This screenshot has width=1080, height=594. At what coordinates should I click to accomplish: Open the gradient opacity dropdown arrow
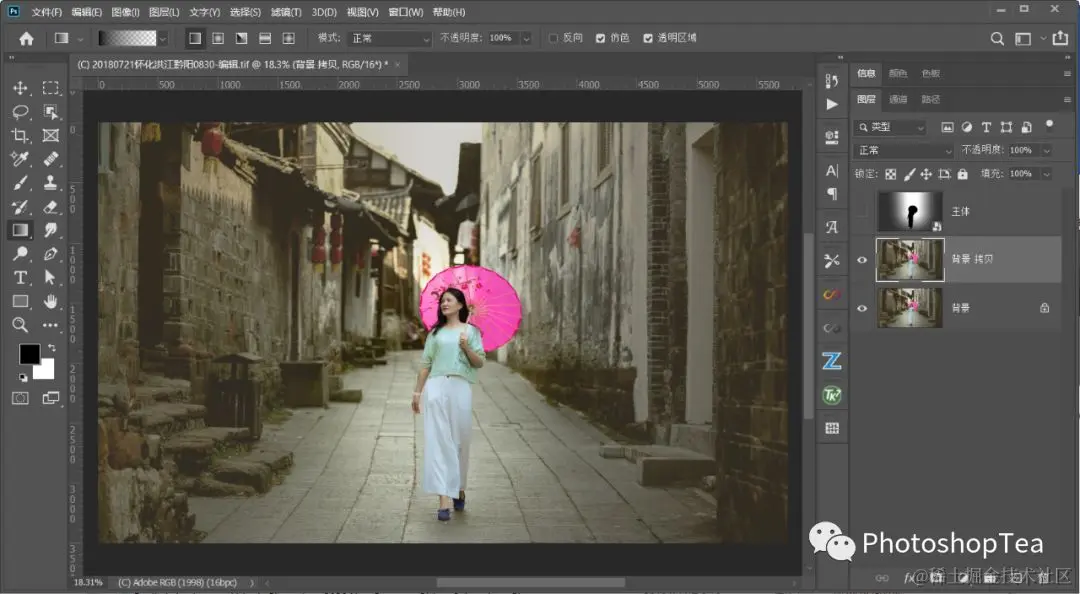[526, 39]
